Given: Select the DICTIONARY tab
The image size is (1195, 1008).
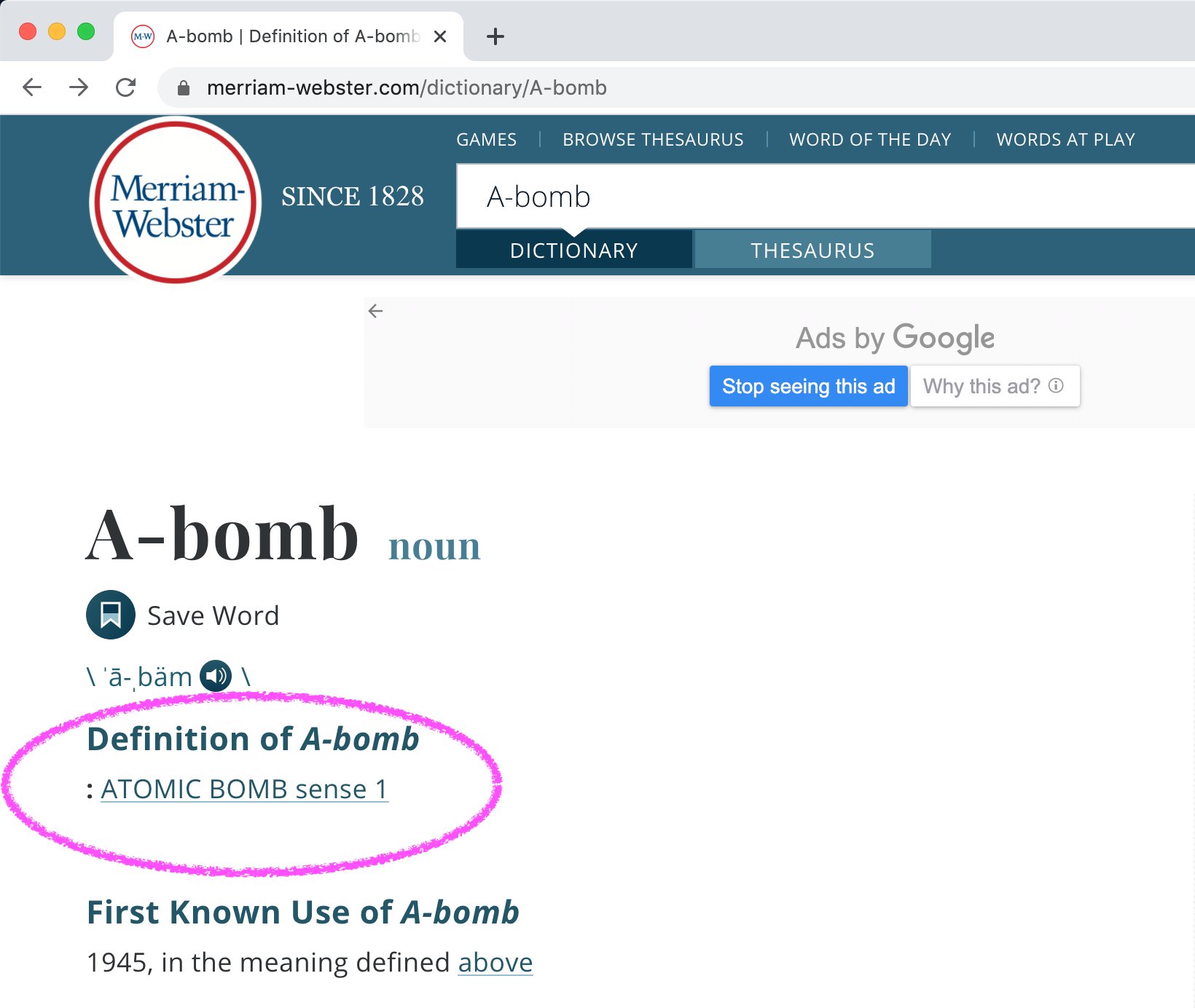Looking at the screenshot, I should click(574, 250).
